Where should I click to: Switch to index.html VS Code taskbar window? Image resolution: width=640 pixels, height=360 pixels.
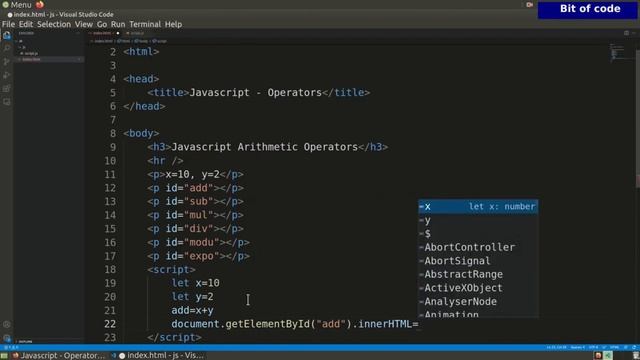(158, 356)
